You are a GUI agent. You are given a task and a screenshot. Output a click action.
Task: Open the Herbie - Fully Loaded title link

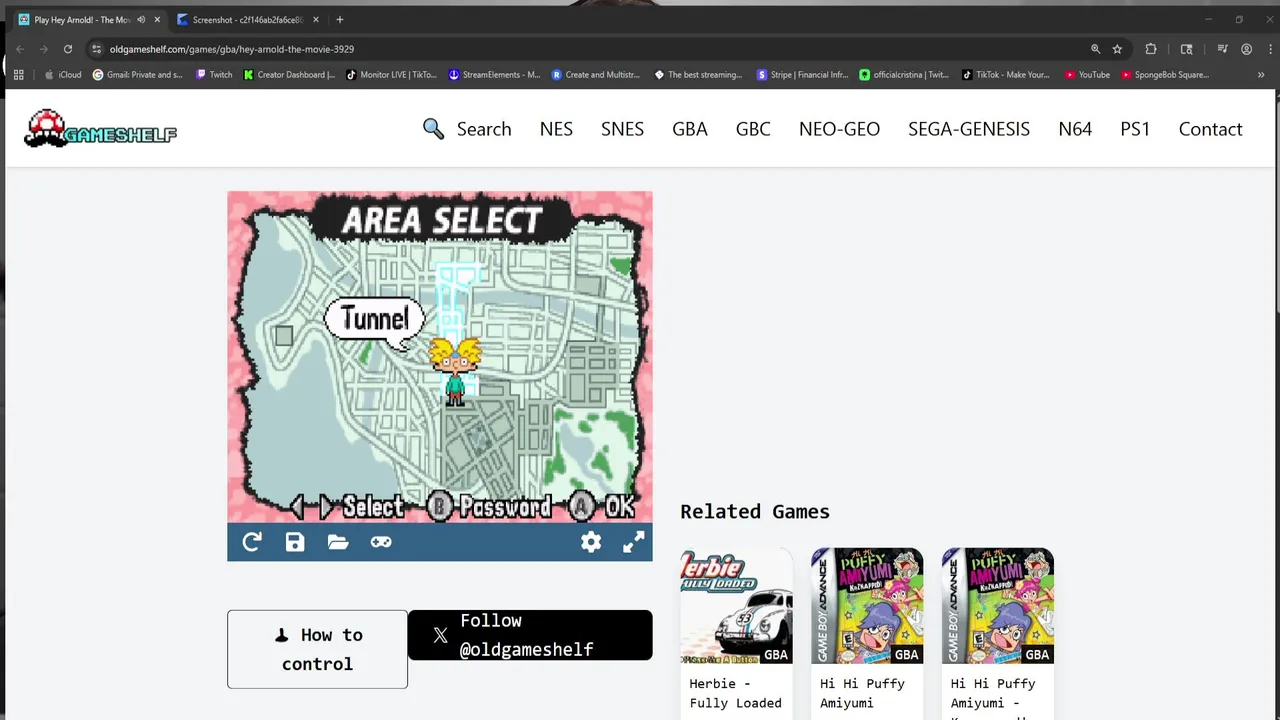(x=735, y=693)
